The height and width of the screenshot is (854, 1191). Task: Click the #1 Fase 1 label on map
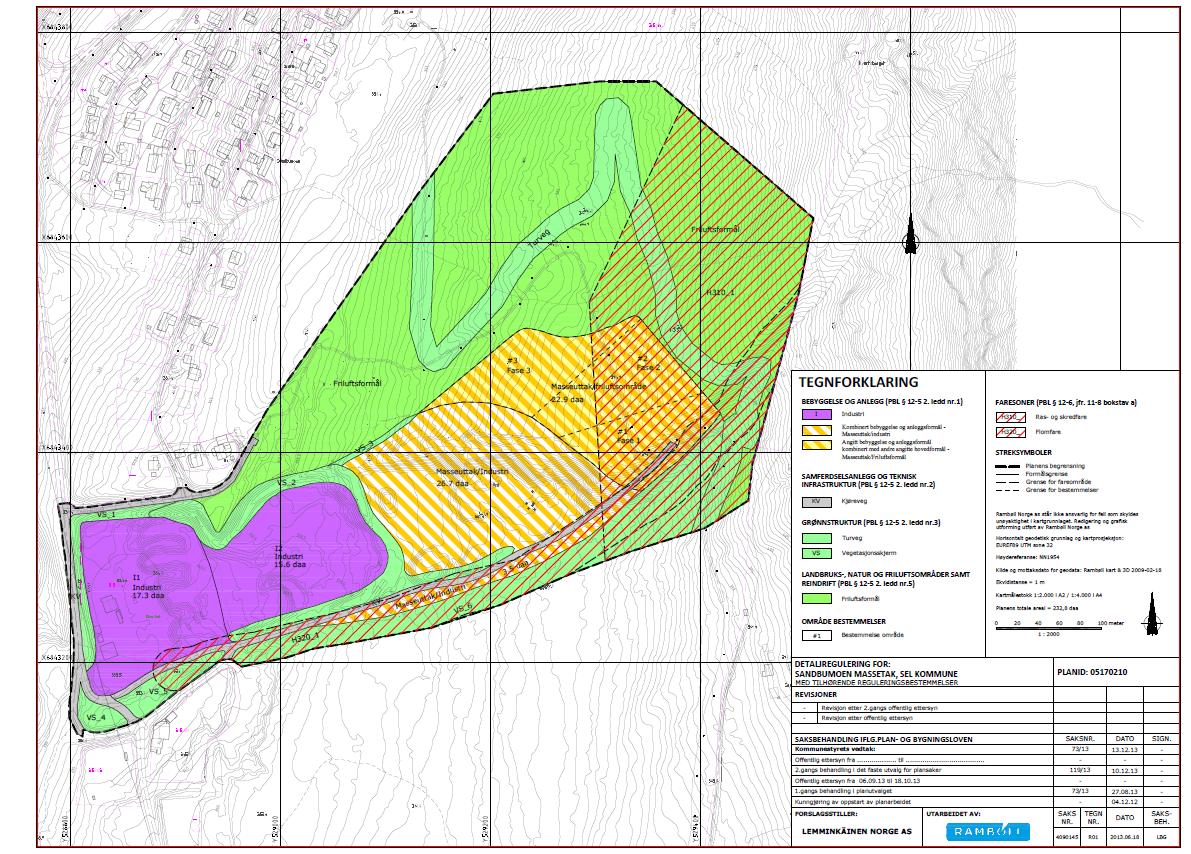(628, 436)
